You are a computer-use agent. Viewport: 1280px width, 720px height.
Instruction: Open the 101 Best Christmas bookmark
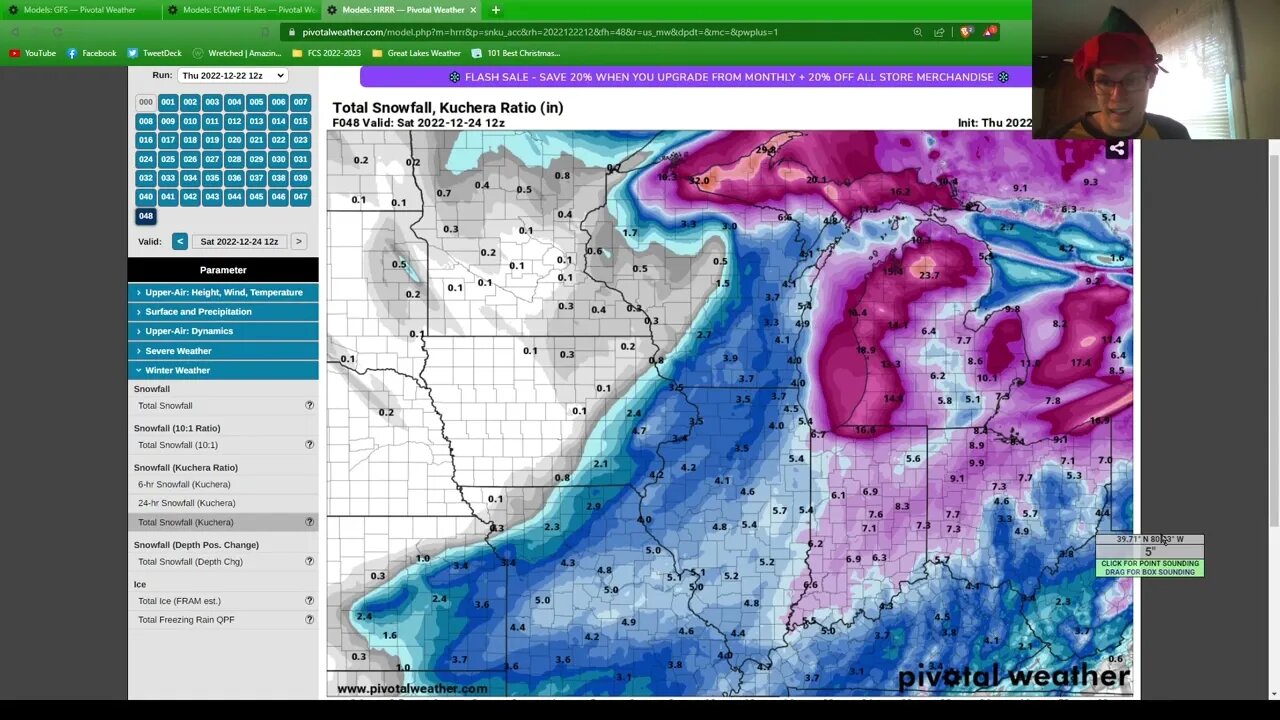click(515, 53)
